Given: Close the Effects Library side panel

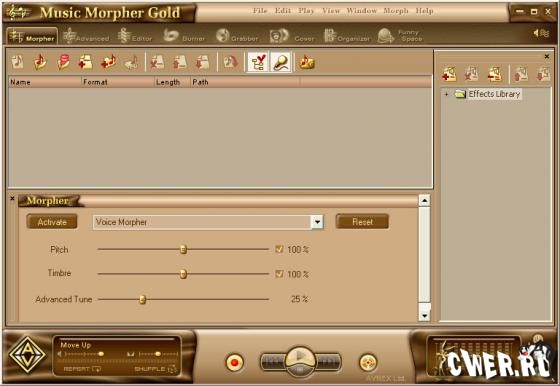Looking at the screenshot, I should (547, 56).
